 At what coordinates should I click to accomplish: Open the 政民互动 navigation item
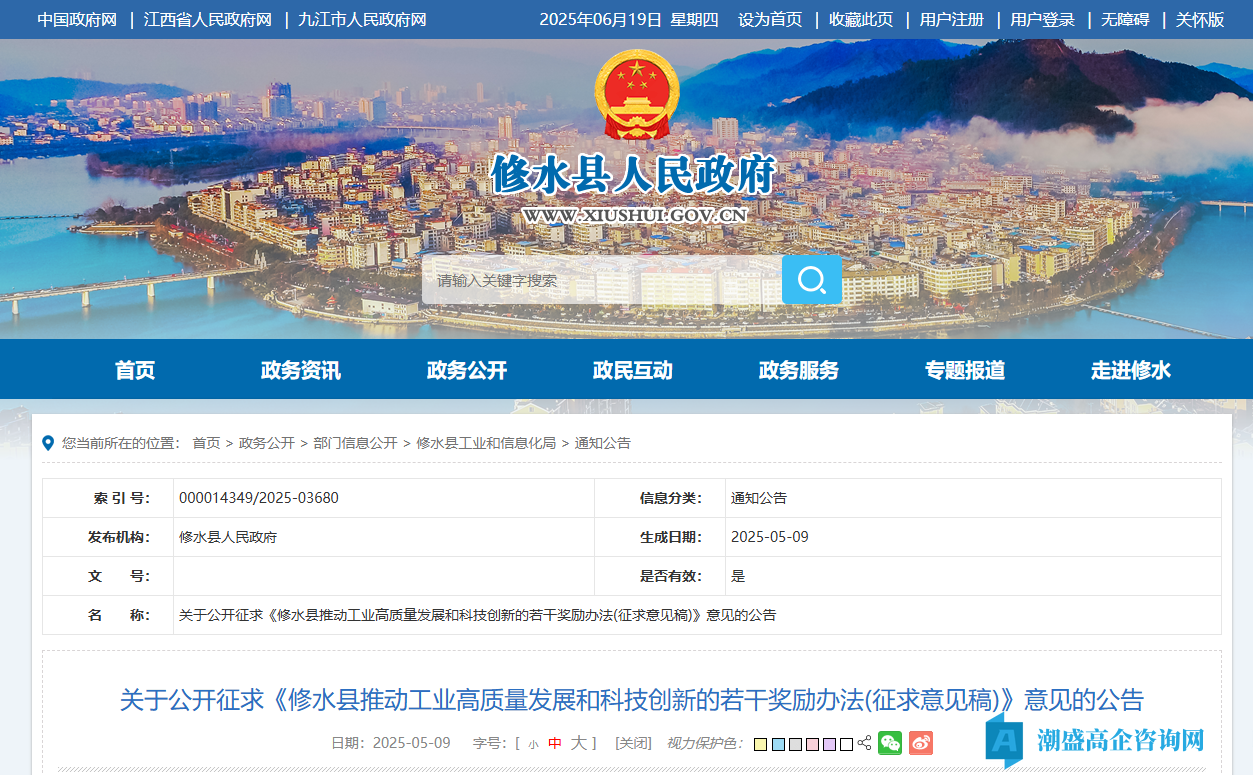[x=633, y=370]
